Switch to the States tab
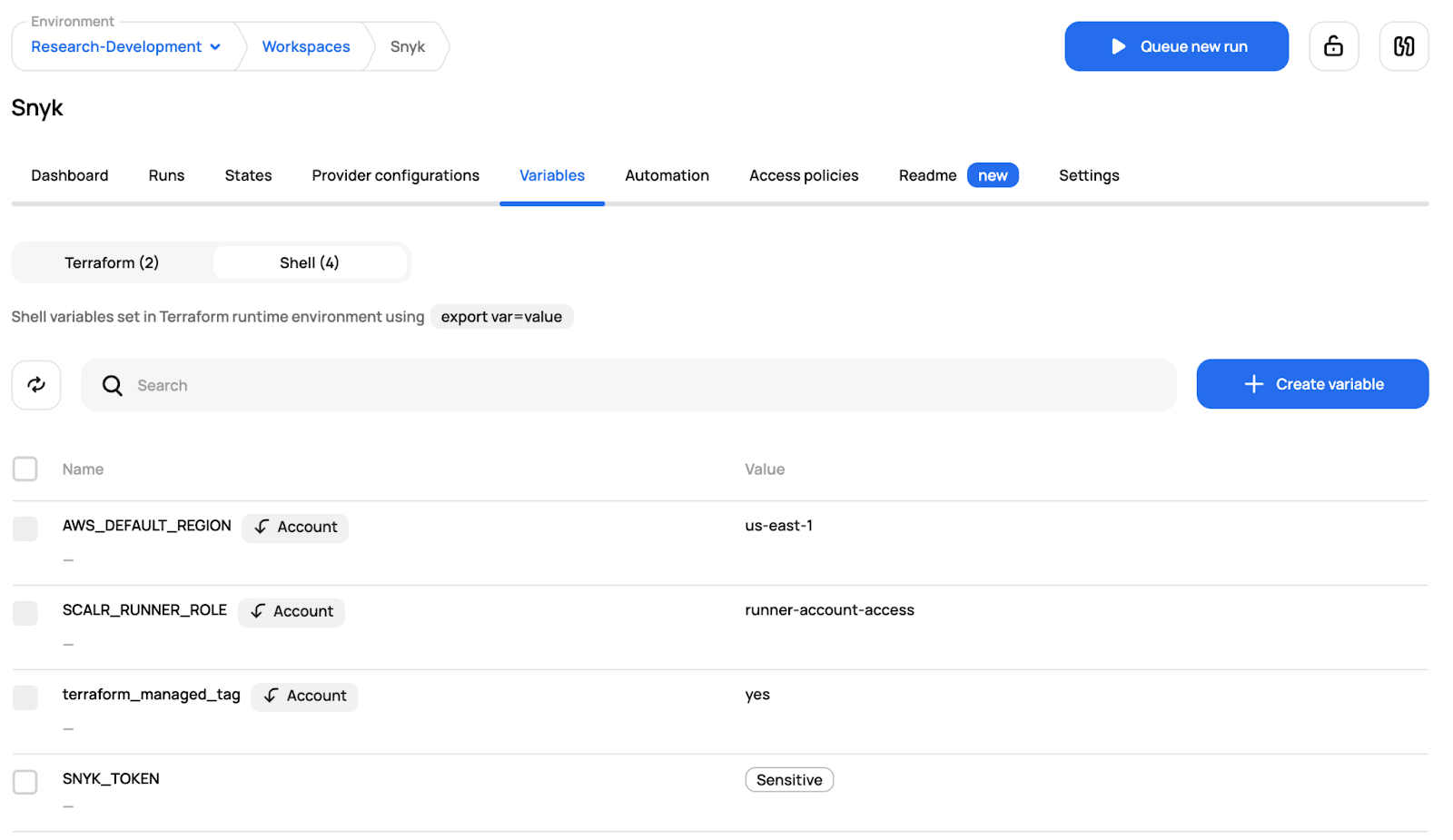Viewport: 1453px width, 840px height. [248, 175]
